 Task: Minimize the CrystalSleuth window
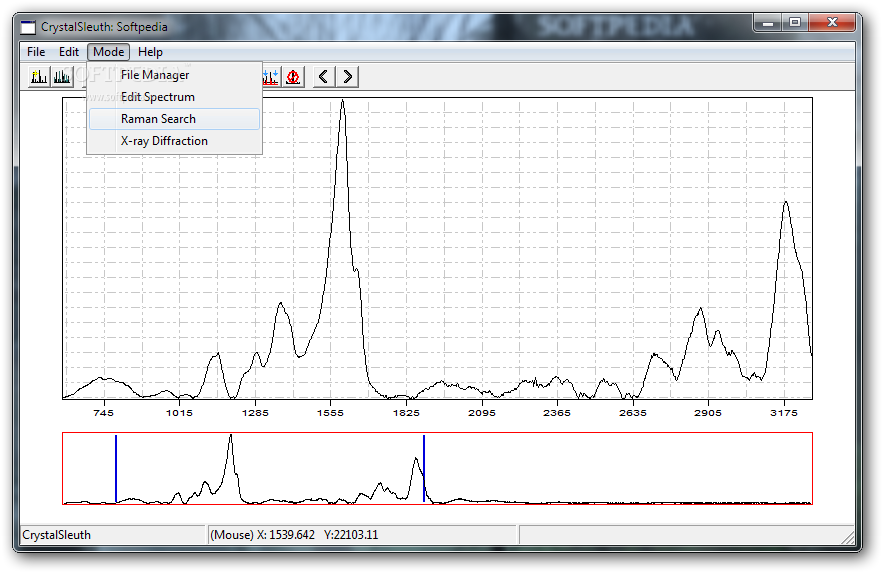tap(768, 23)
